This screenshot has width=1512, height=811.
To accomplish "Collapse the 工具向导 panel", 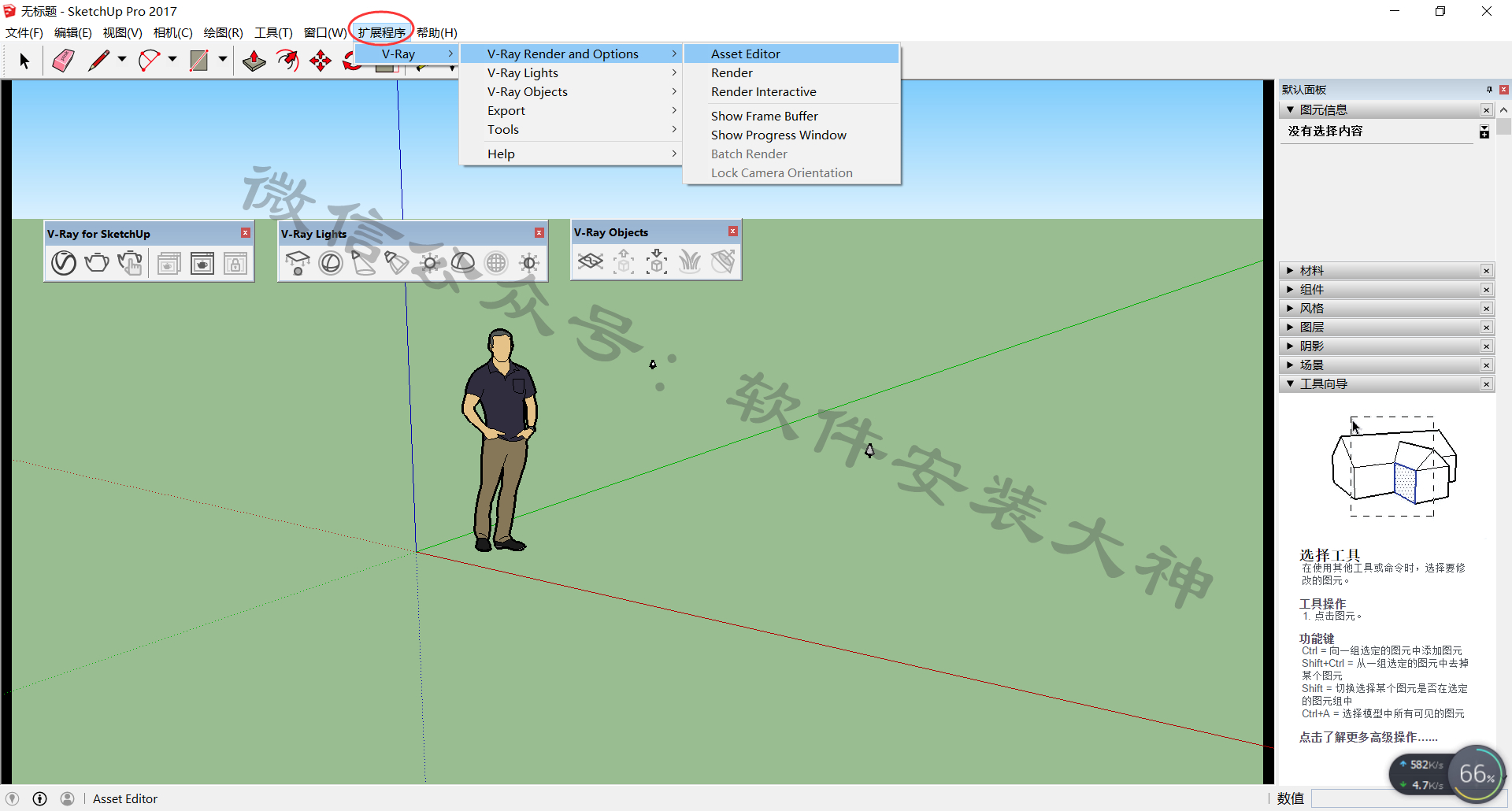I will tap(1290, 384).
